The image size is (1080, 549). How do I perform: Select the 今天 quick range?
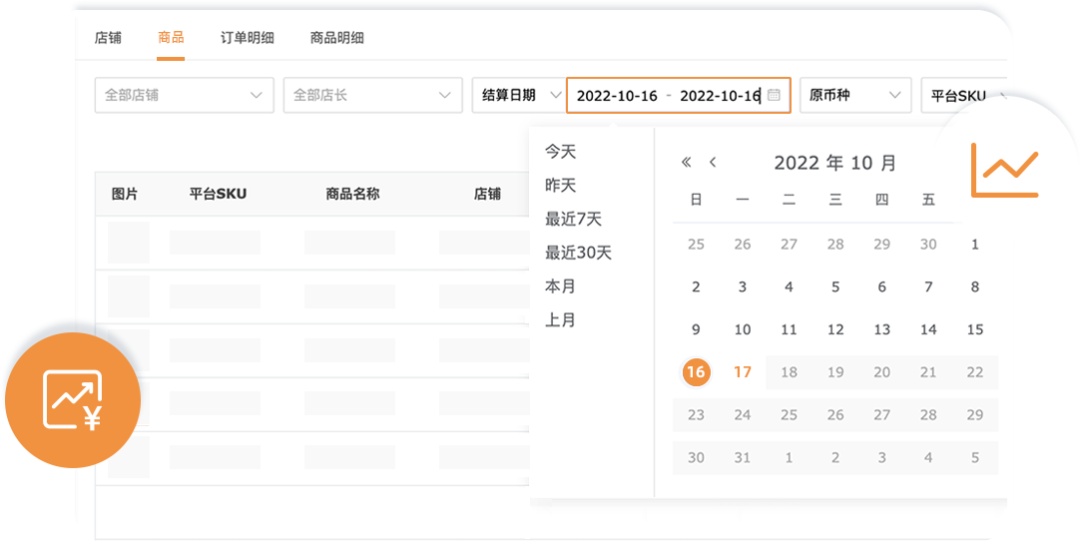pyautogui.click(x=560, y=152)
